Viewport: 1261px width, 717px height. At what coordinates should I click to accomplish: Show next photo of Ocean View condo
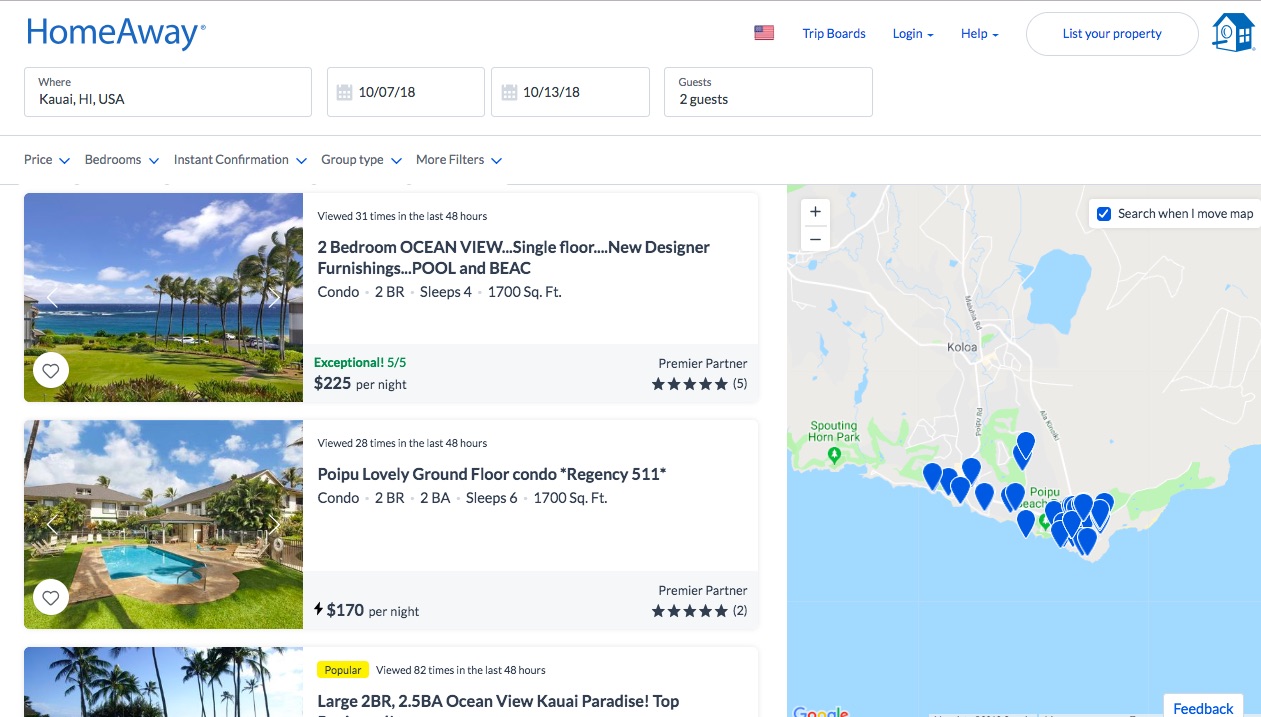point(273,297)
